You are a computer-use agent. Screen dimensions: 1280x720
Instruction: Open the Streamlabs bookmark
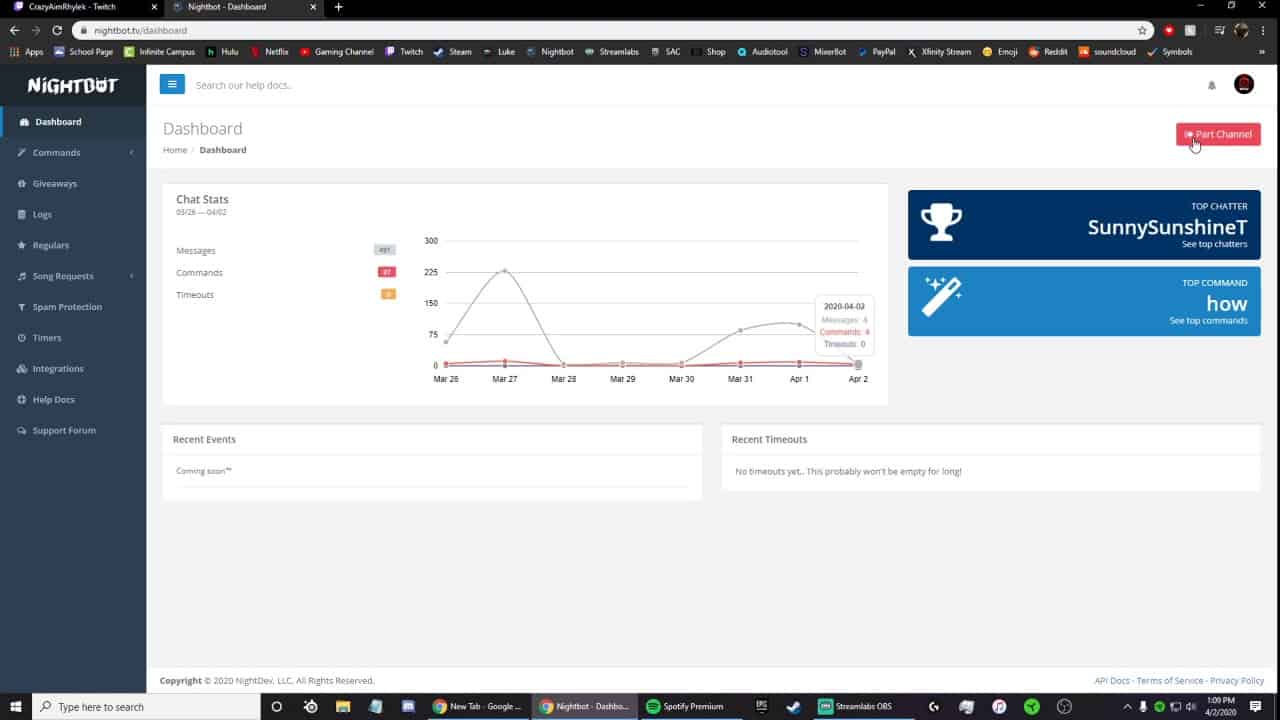tap(612, 52)
